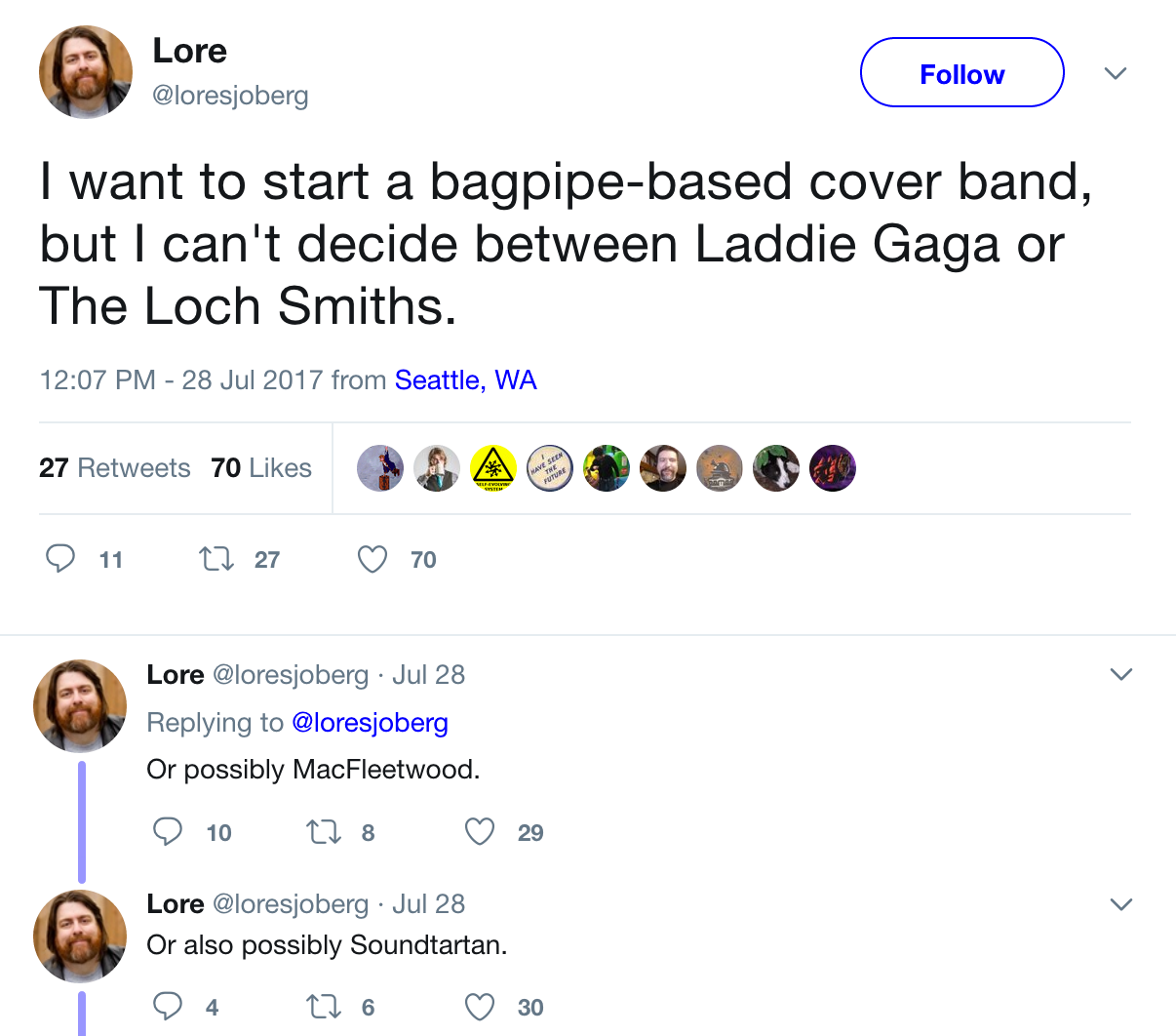
Task: Follow the Lore account
Action: tap(961, 73)
